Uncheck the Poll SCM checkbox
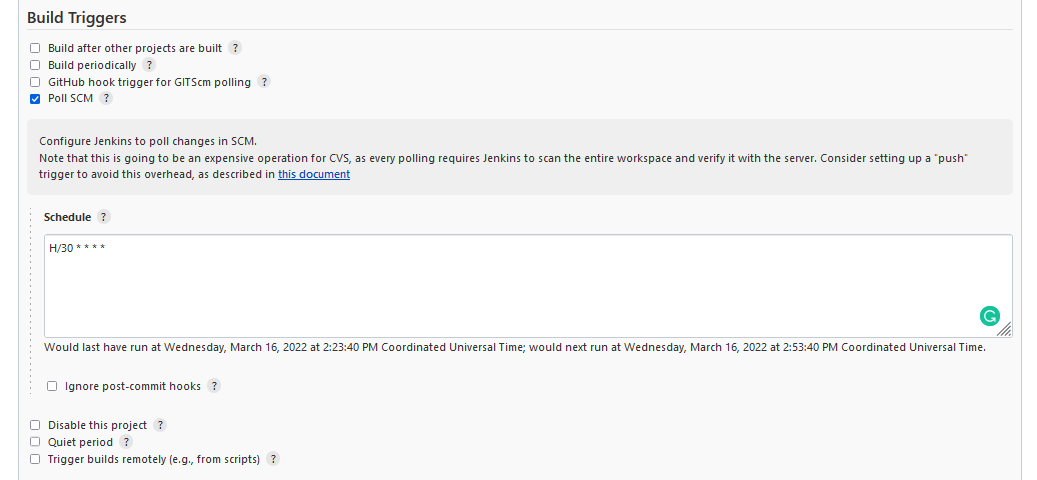Screen dimensions: 1037x480 [x=35, y=99]
